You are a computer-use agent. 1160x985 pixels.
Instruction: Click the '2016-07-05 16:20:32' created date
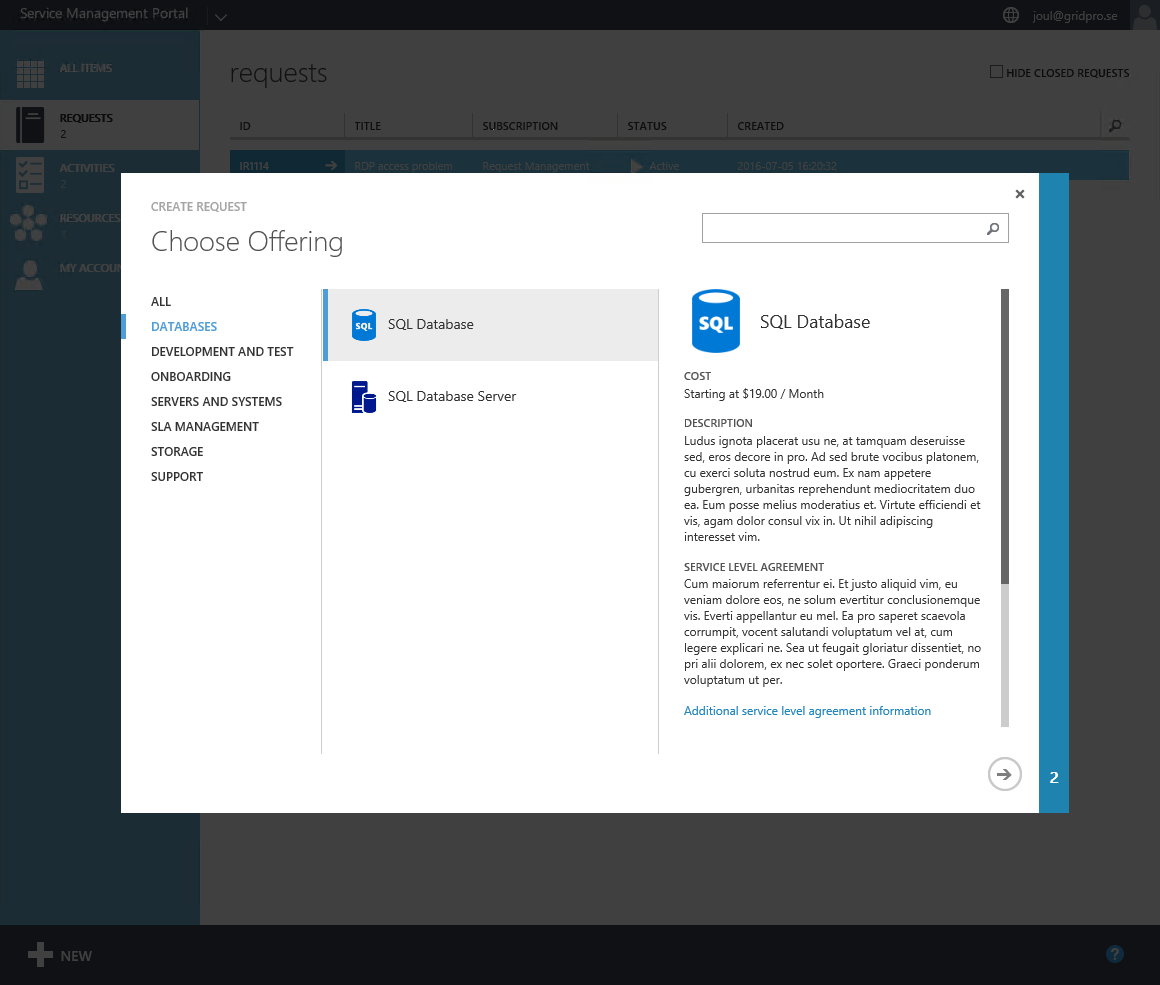(x=787, y=167)
